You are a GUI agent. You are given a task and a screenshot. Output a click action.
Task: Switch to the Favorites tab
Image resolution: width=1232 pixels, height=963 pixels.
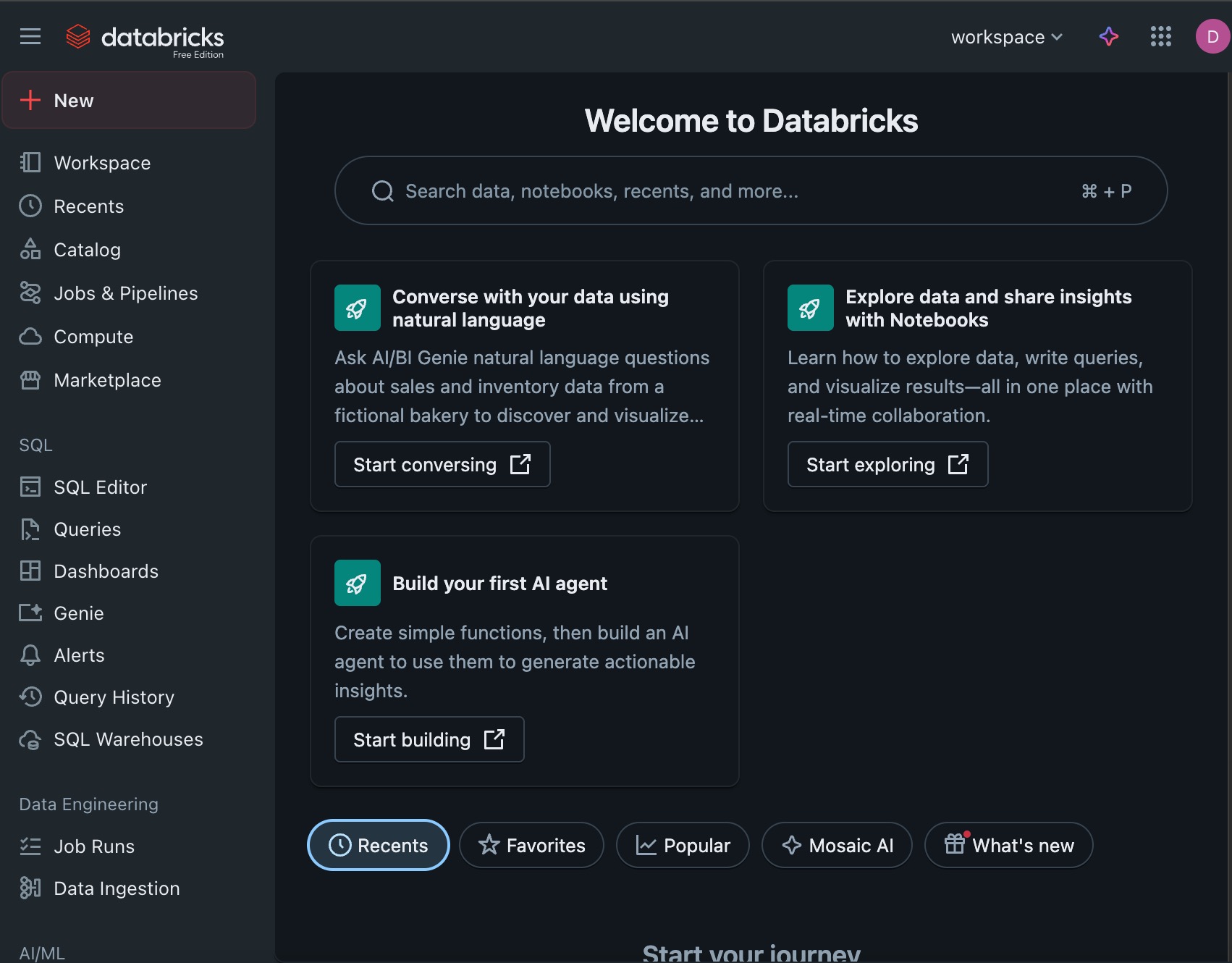531,845
